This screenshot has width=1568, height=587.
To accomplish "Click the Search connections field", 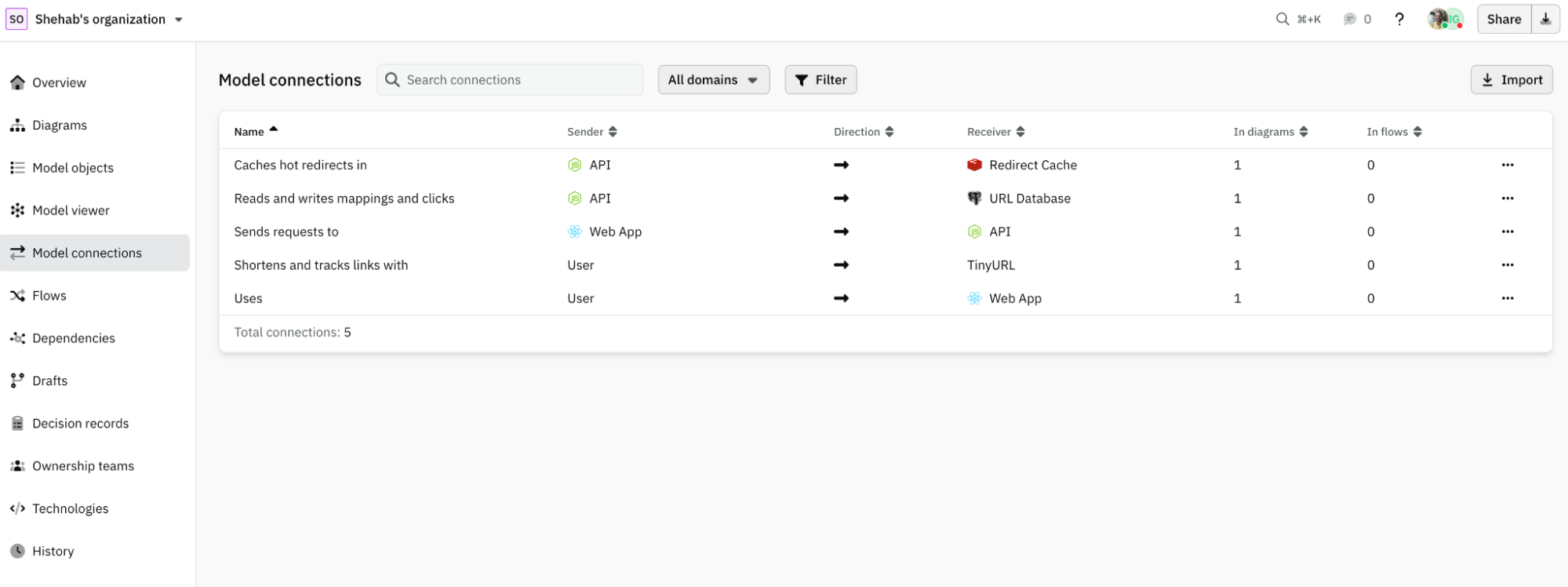I will pos(510,79).
